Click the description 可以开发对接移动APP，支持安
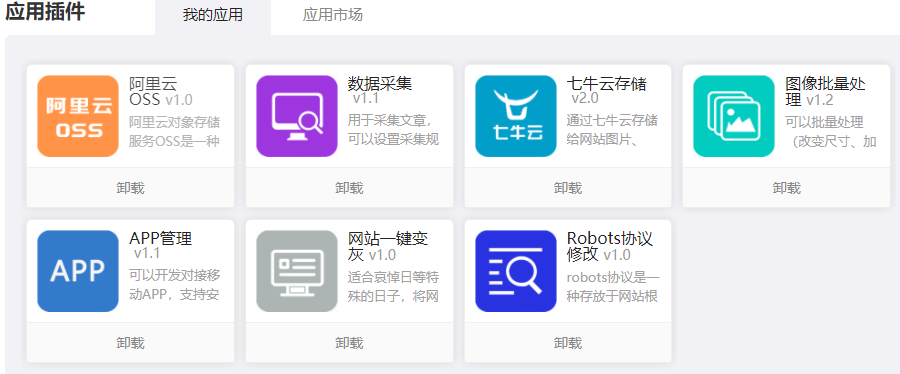 (x=174, y=286)
